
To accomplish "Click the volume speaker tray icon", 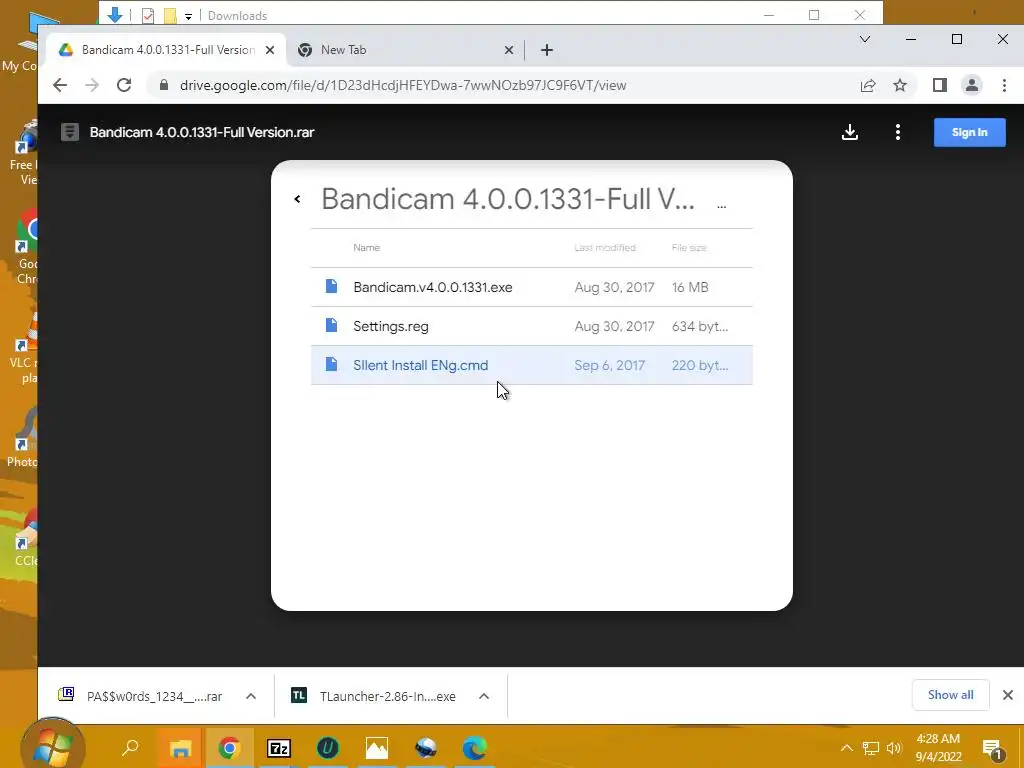I will (894, 748).
